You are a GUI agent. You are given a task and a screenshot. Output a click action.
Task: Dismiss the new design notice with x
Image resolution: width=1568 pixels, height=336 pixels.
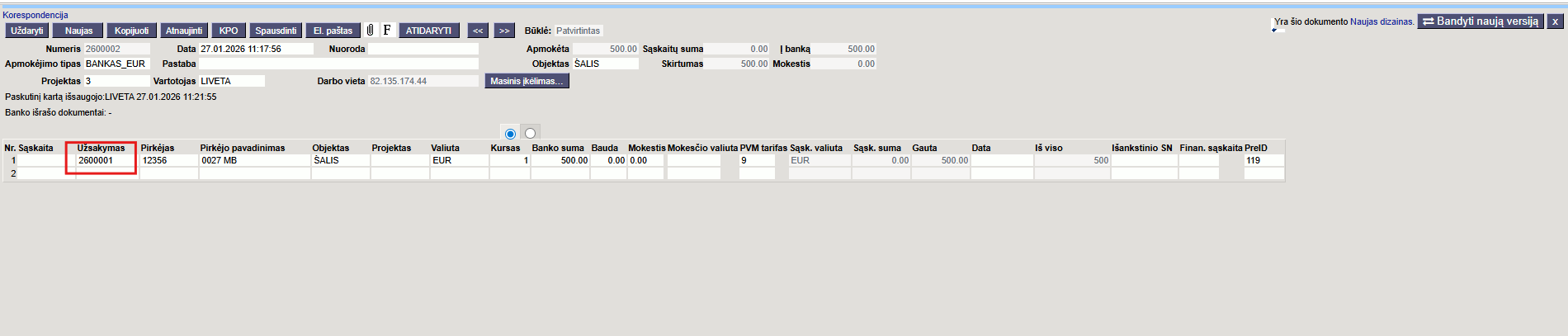(1555, 21)
